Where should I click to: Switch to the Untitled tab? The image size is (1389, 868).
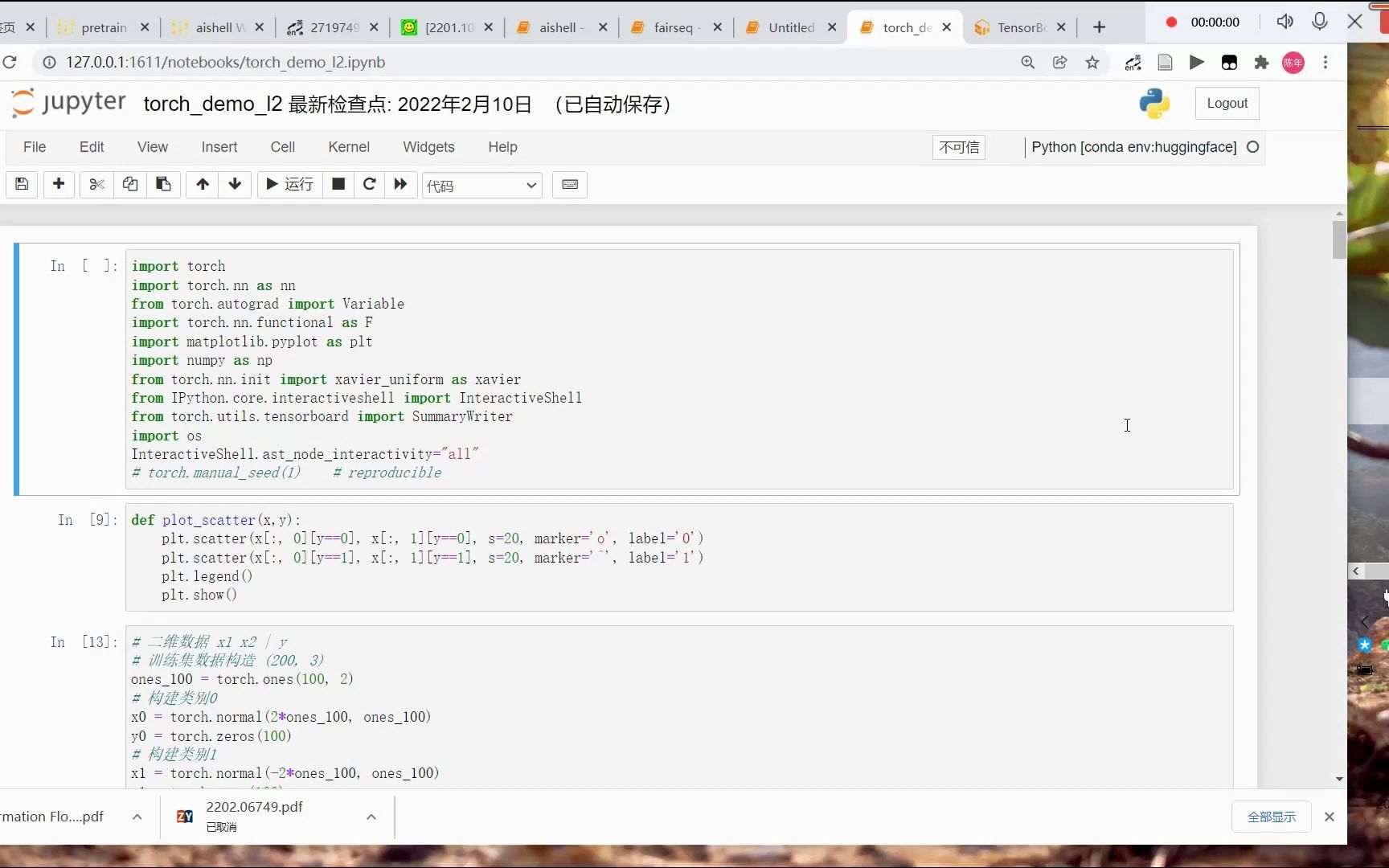coord(792,27)
